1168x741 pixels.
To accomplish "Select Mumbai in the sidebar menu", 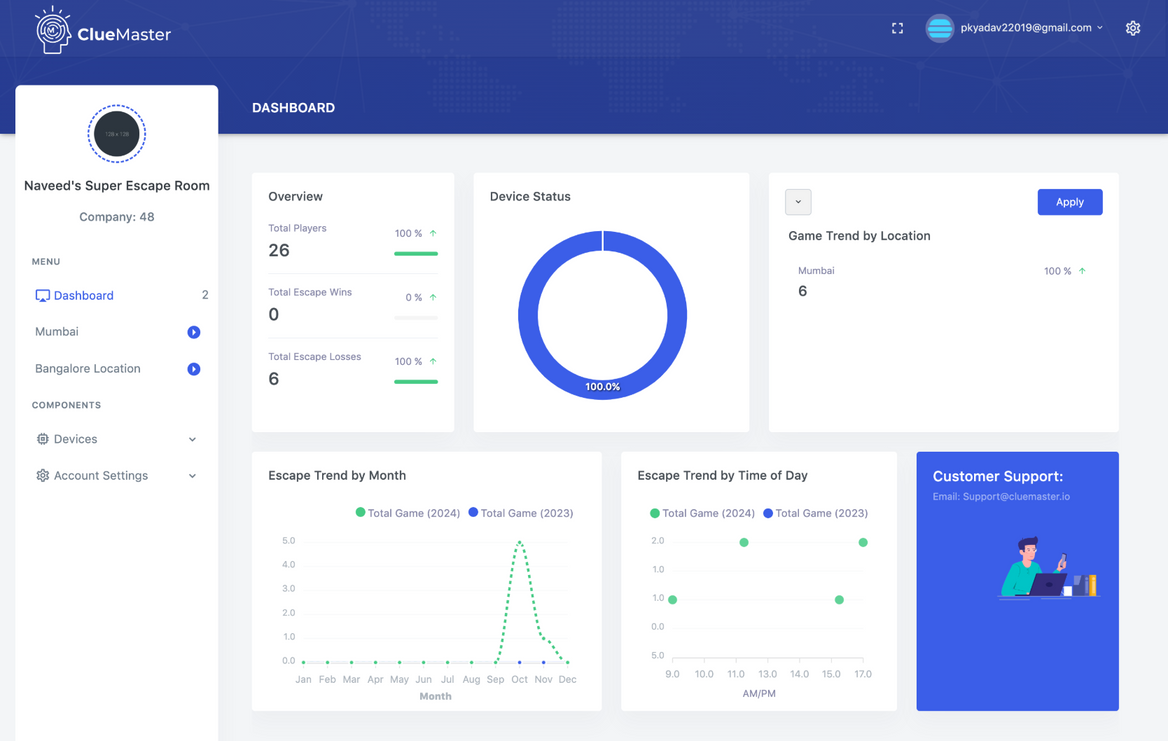I will pos(57,332).
